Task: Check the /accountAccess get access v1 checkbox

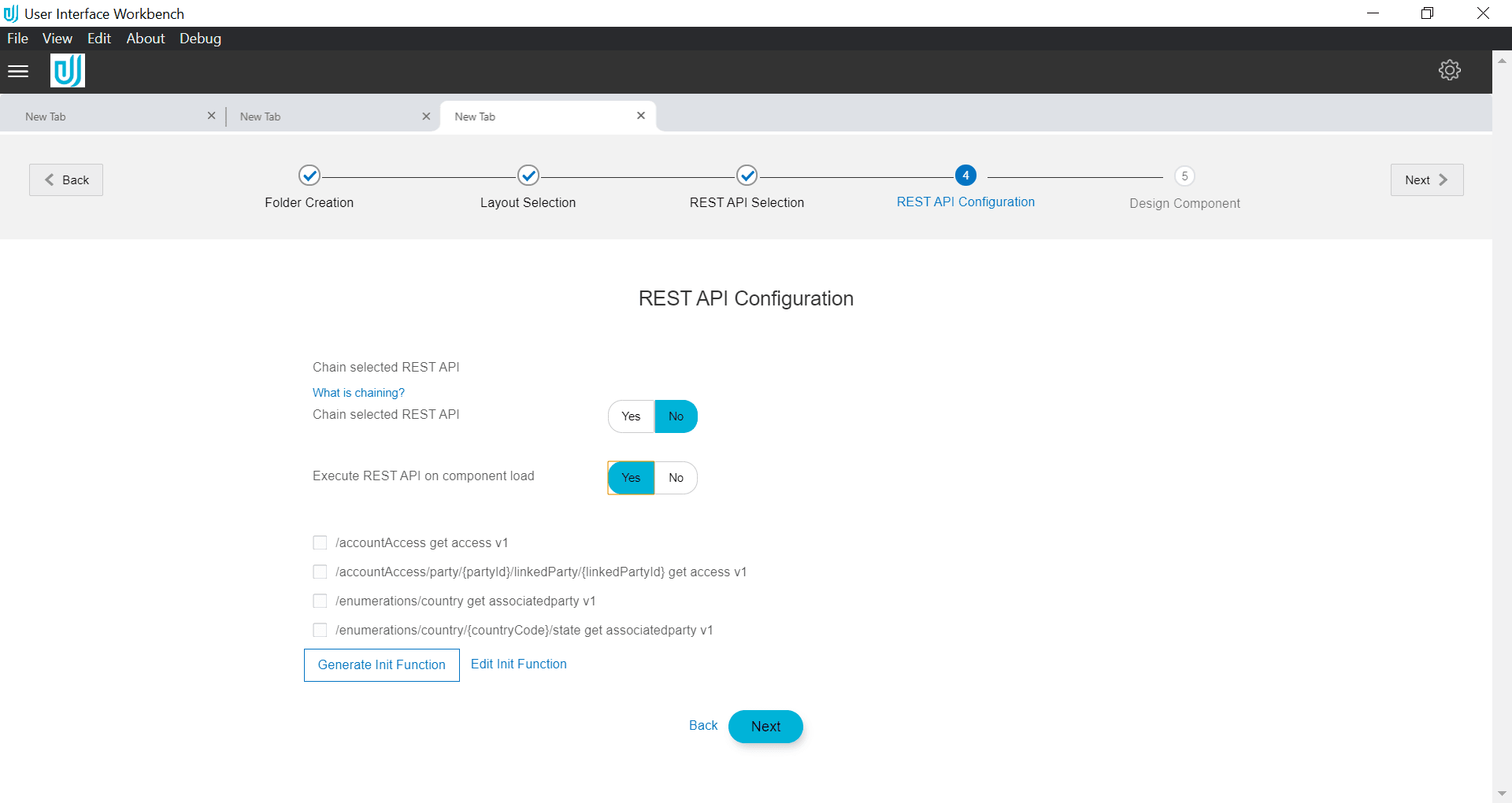Action: (x=320, y=542)
